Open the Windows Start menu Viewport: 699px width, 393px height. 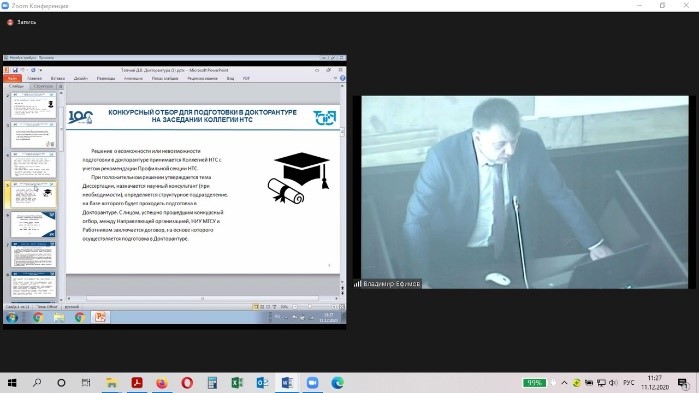[12, 383]
